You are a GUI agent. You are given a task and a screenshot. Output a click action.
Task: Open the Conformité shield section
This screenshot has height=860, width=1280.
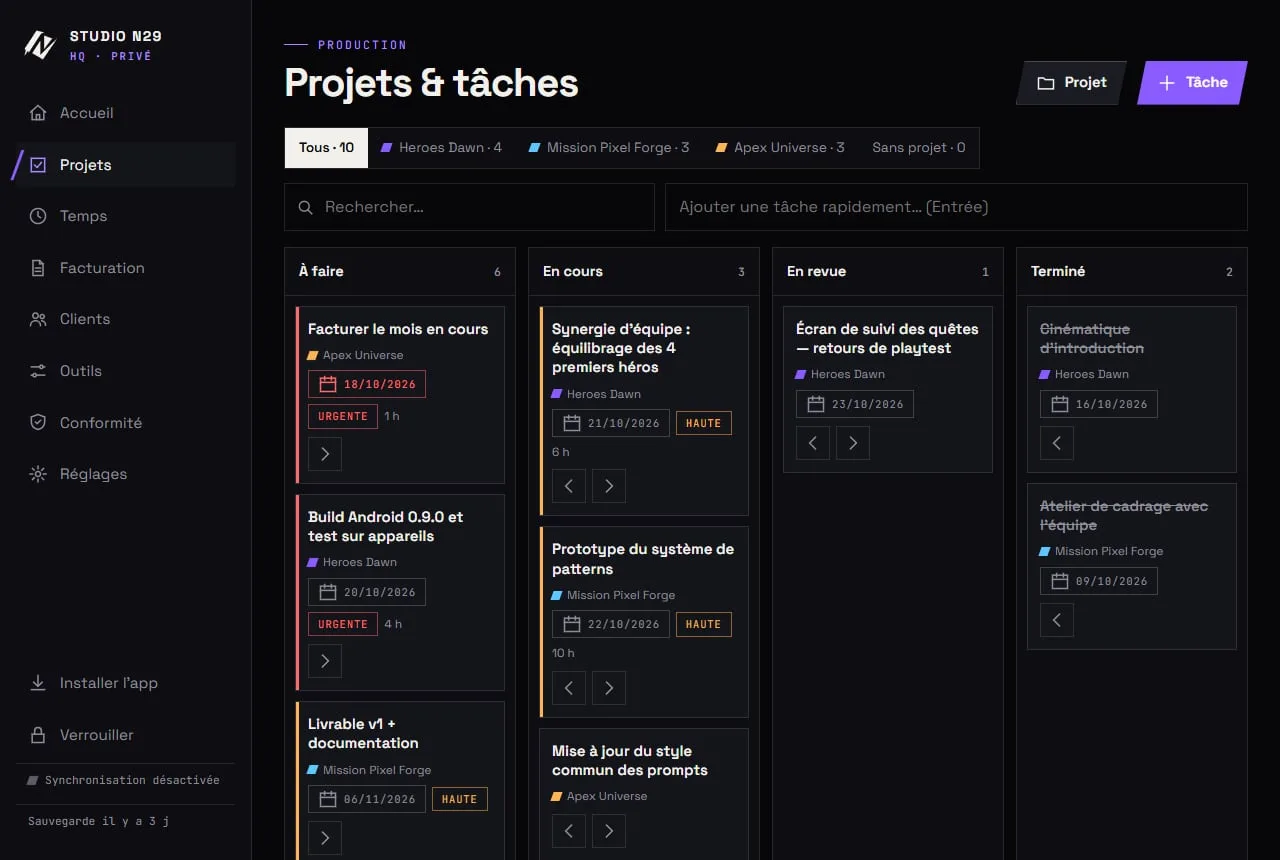125,423
